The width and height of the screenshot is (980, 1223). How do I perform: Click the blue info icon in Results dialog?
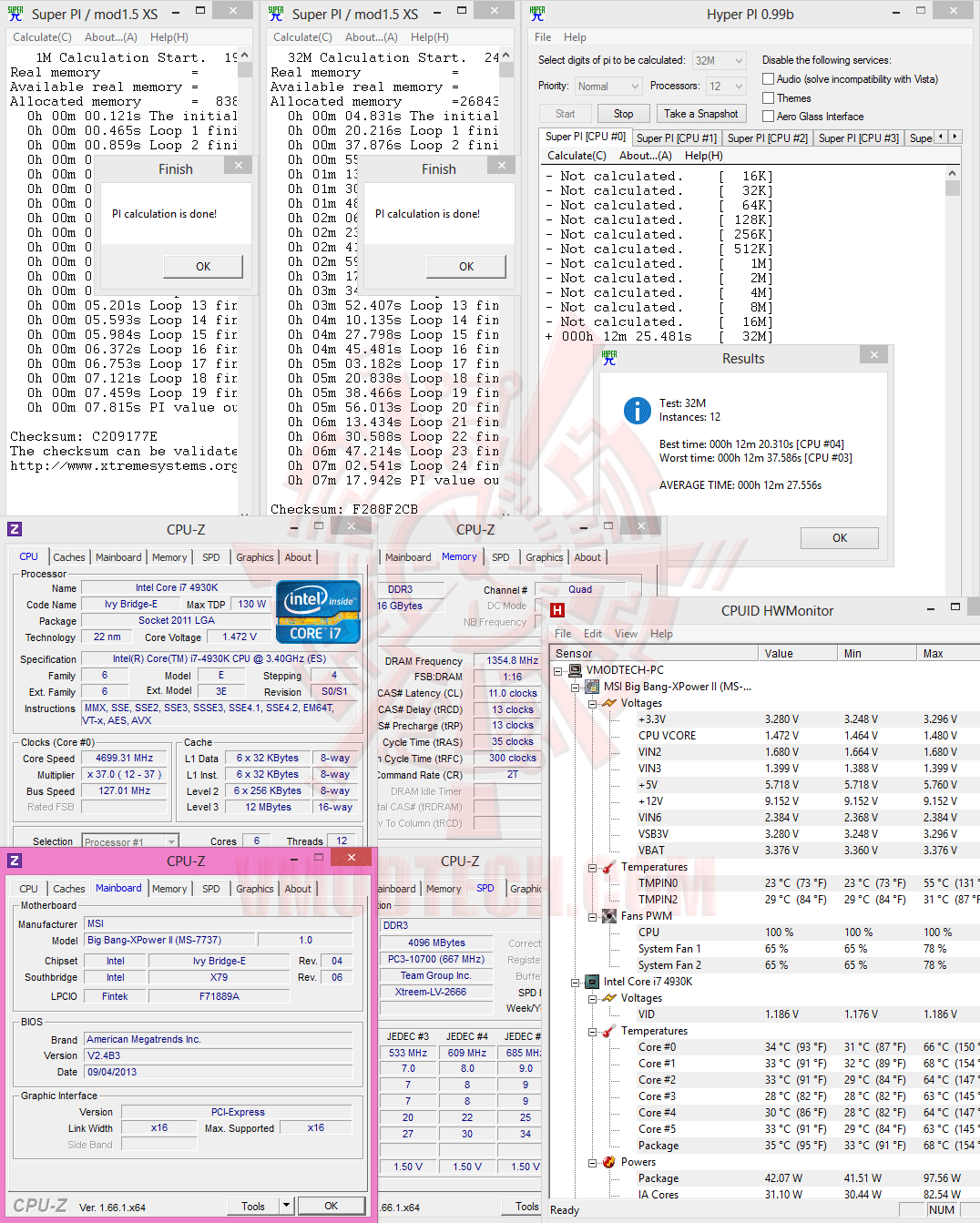638,410
